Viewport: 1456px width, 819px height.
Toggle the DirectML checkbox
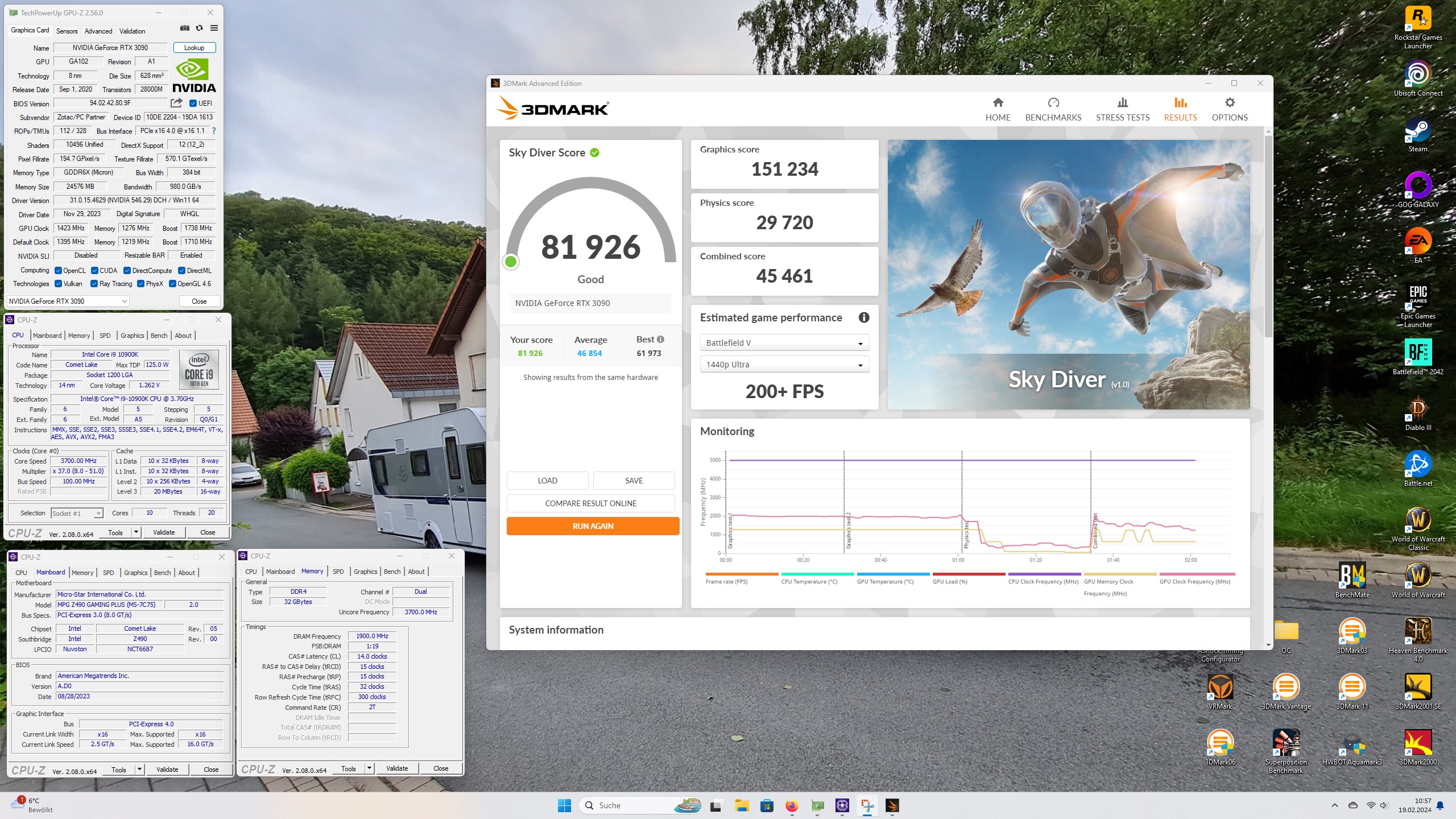(x=181, y=271)
